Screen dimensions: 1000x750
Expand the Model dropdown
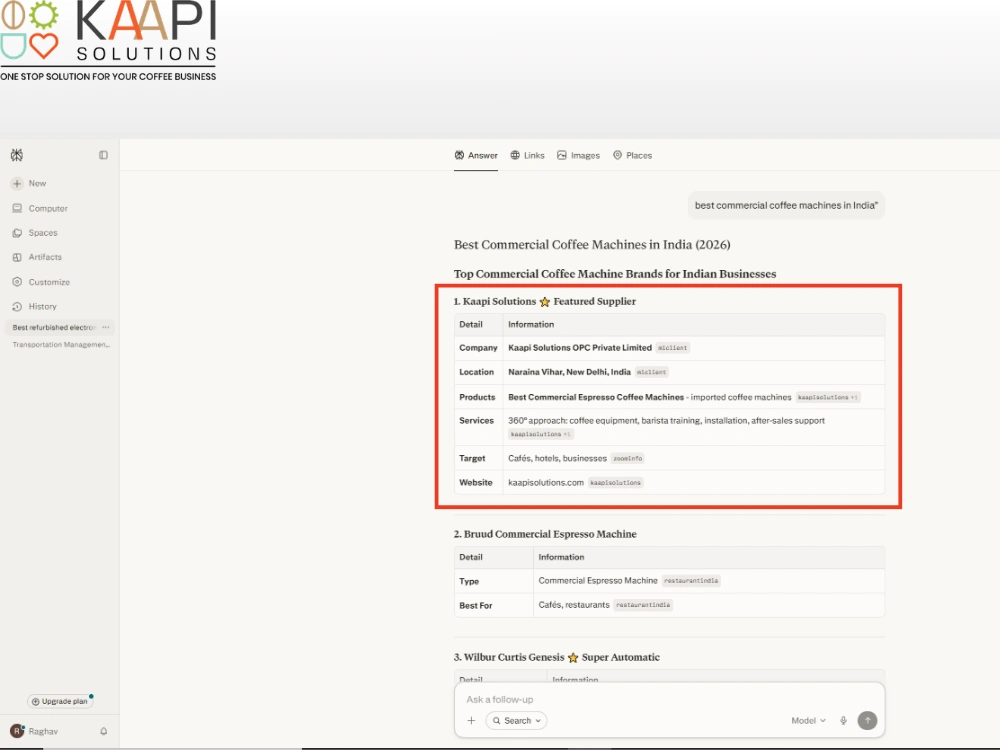[808, 721]
